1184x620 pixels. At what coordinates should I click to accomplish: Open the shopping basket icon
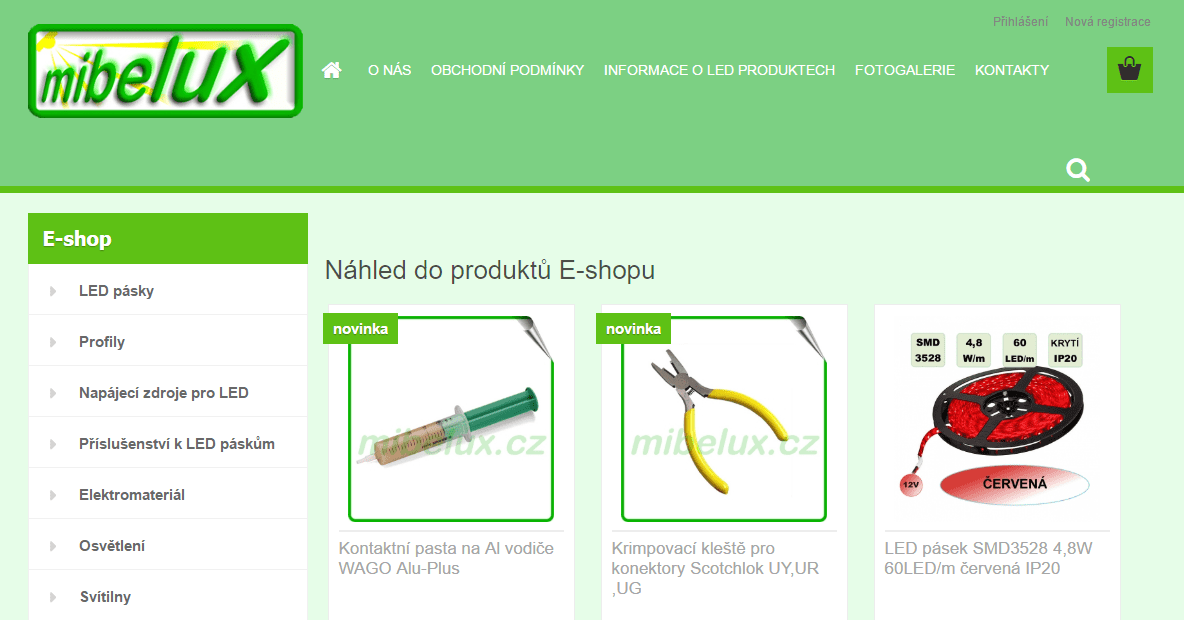[1130, 70]
